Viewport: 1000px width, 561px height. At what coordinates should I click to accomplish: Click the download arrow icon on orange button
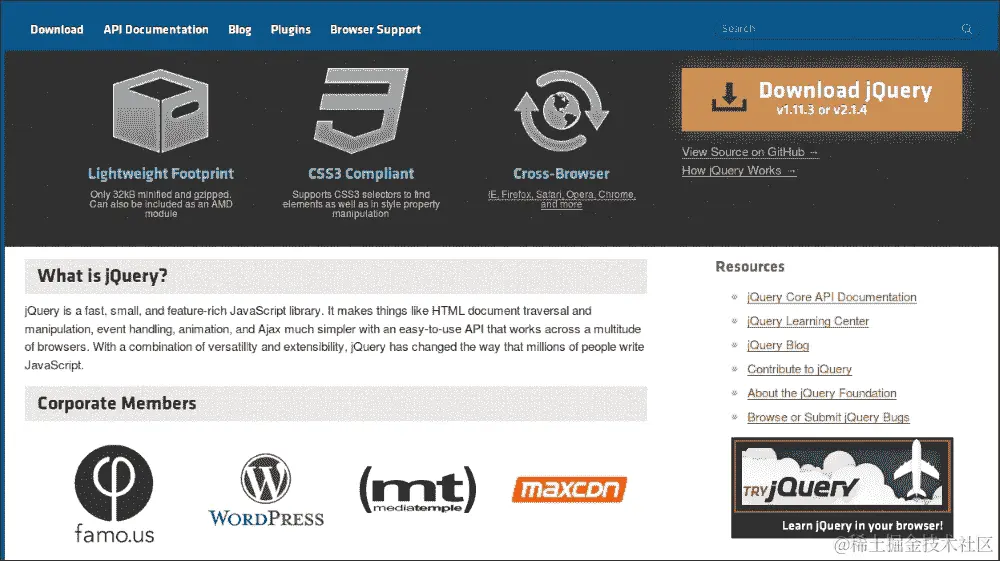pyautogui.click(x=729, y=96)
